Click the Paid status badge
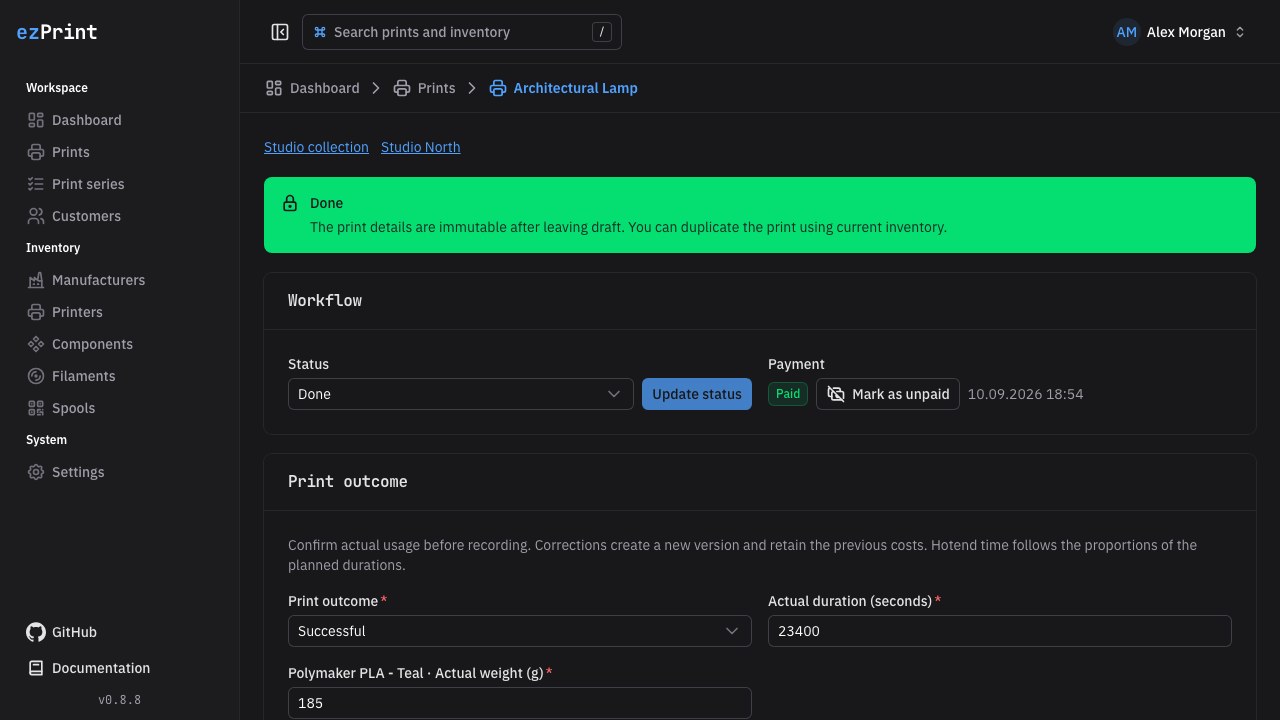The height and width of the screenshot is (720, 1280). click(x=788, y=394)
